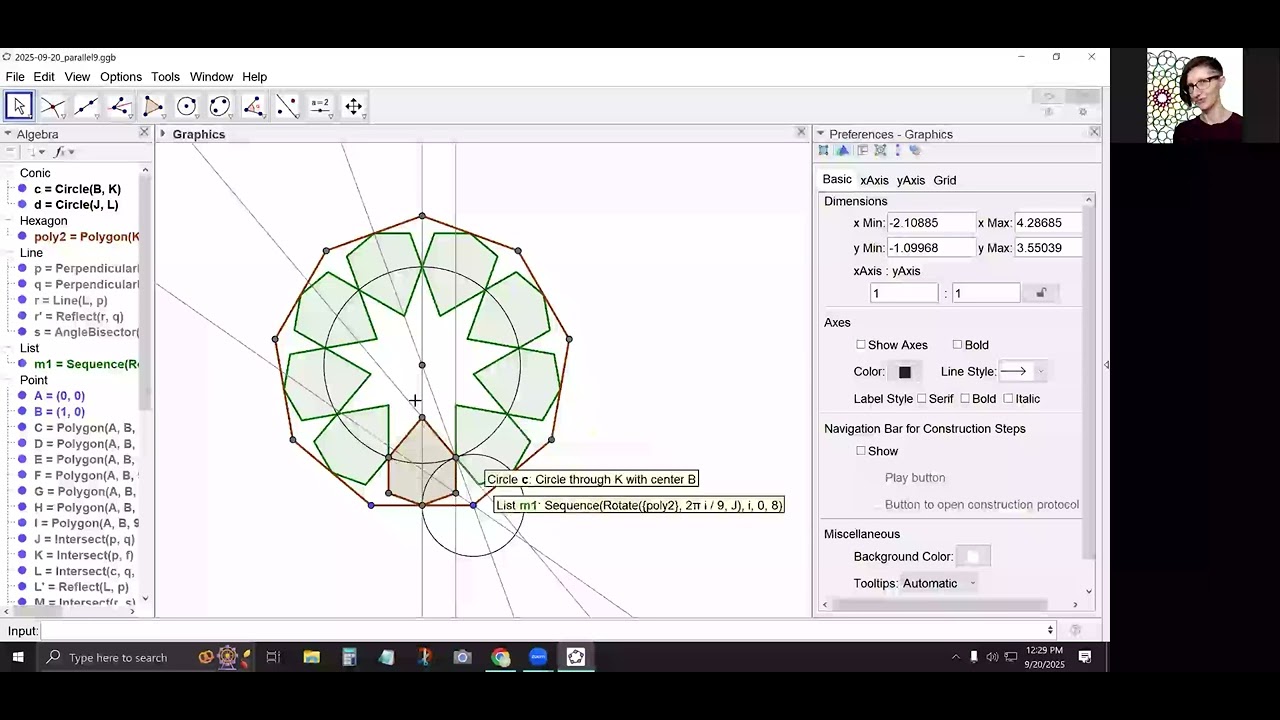Close the Algebra panel
The height and width of the screenshot is (720, 1280).
click(144, 133)
